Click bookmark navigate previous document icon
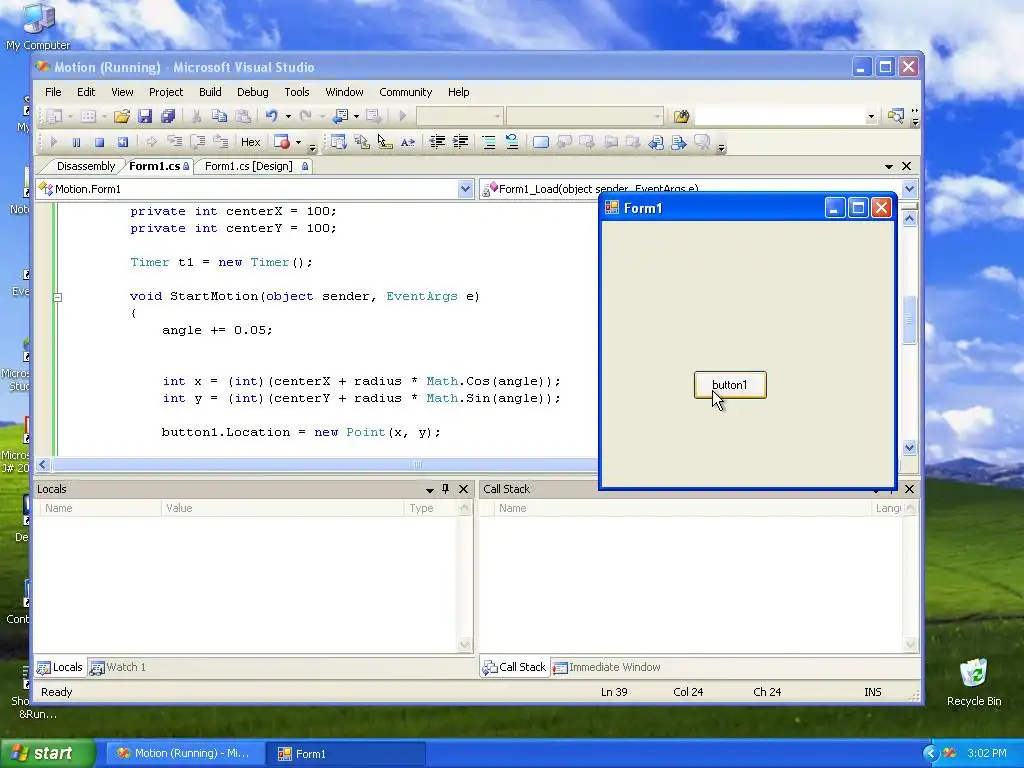 coord(656,142)
